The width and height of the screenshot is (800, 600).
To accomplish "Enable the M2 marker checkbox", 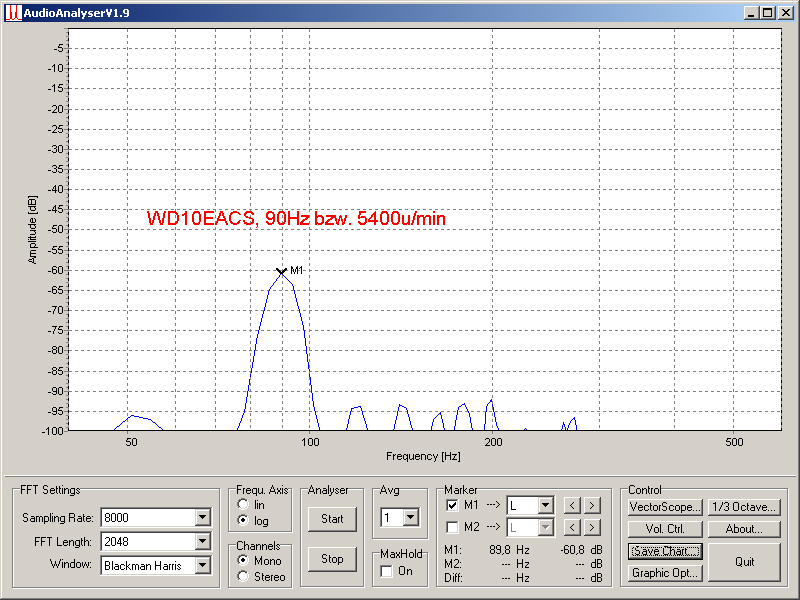I will tap(452, 527).
